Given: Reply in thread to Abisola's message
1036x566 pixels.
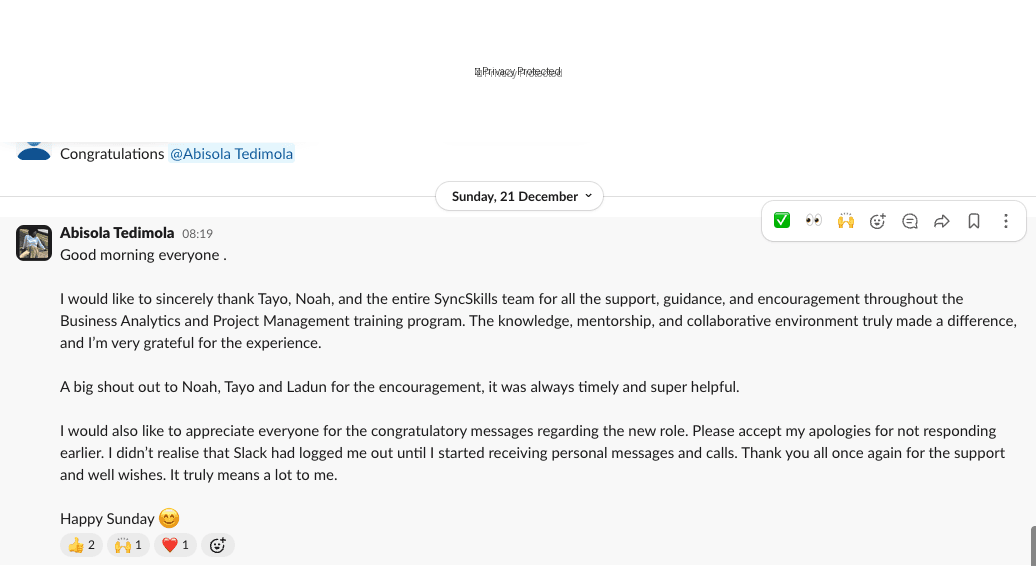Looking at the screenshot, I should click(910, 221).
